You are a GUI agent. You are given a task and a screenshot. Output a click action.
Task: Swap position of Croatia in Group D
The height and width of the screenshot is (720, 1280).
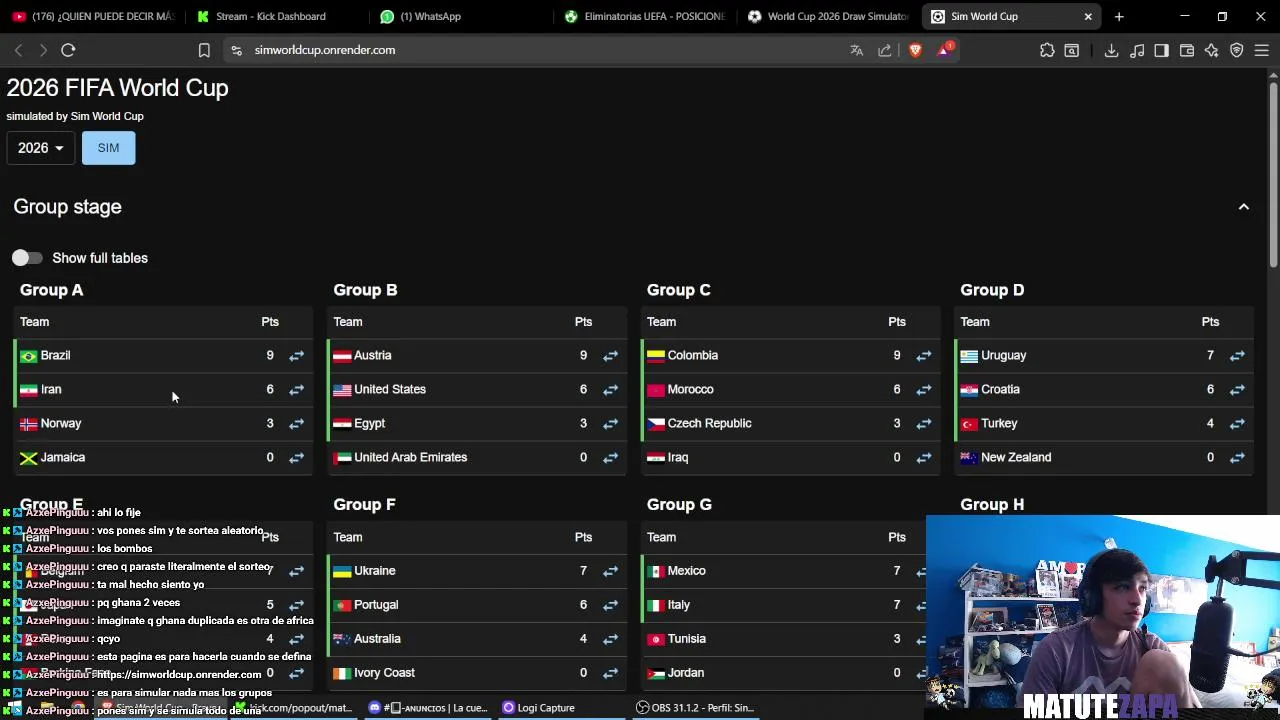[1237, 390]
